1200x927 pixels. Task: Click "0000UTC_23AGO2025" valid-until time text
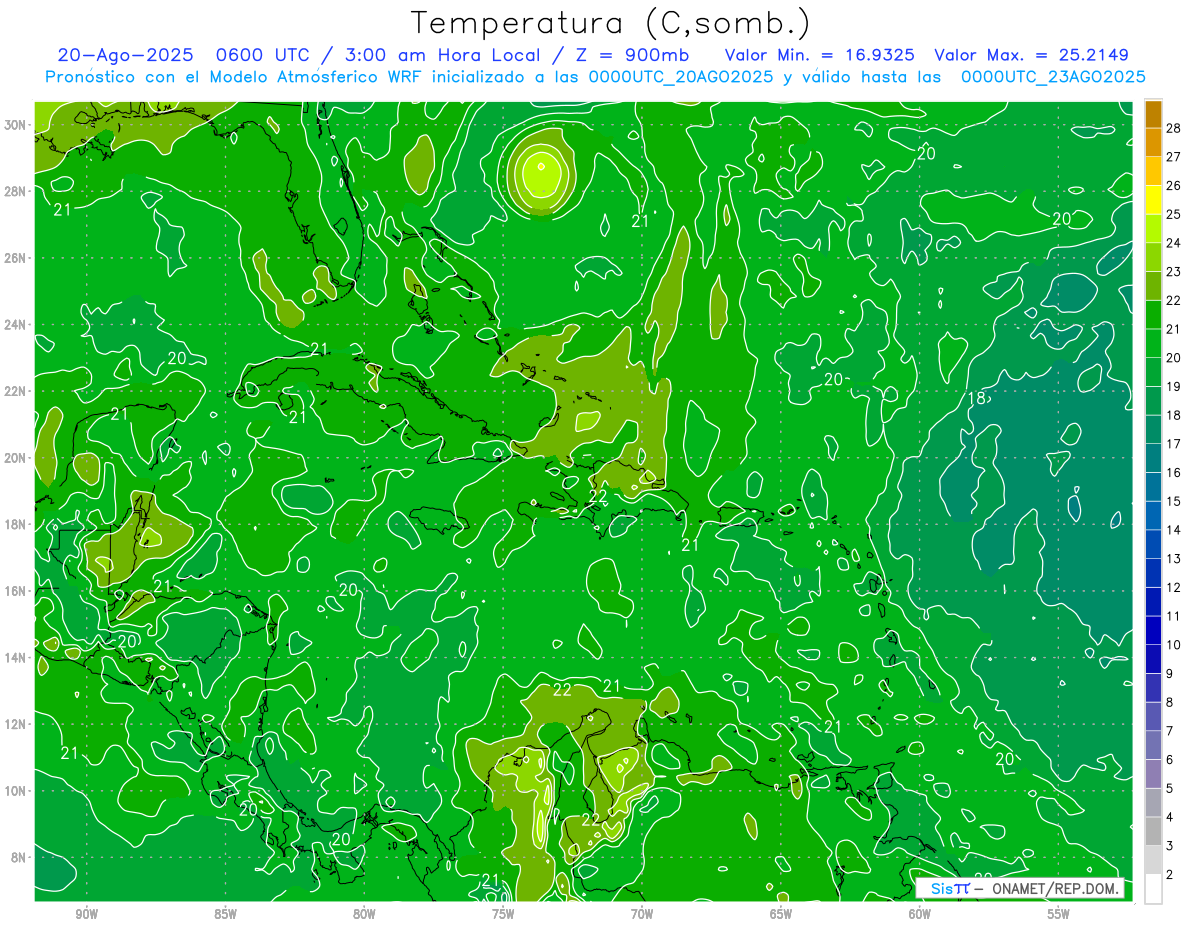(1053, 77)
